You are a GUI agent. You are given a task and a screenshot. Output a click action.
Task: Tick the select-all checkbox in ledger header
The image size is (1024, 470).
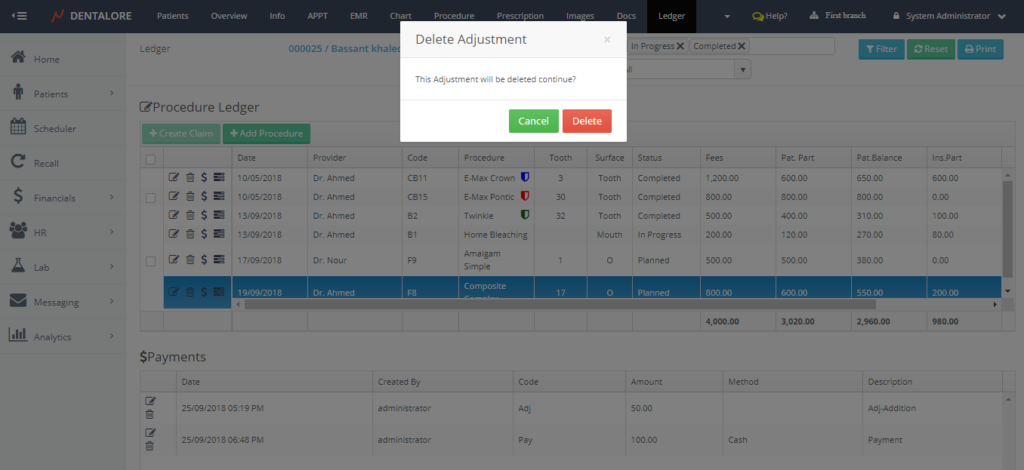pos(150,158)
